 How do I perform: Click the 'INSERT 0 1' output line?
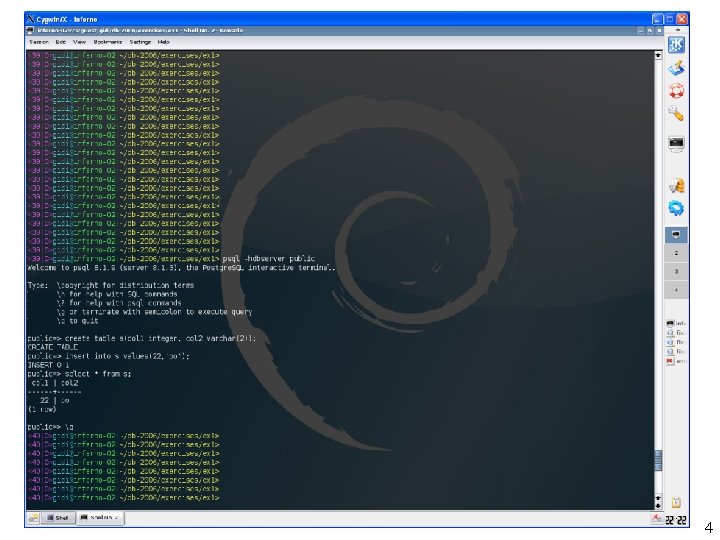point(48,365)
